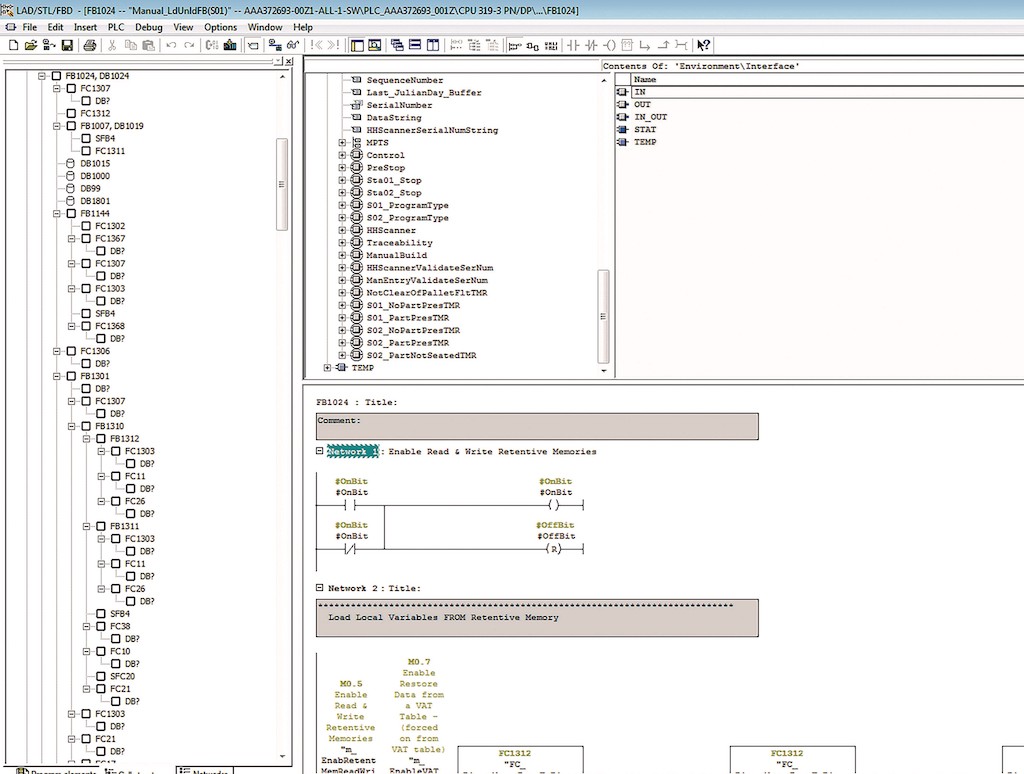This screenshot has width=1024, height=774.
Task: Toggle the Details pane icon
Action: tap(375, 45)
